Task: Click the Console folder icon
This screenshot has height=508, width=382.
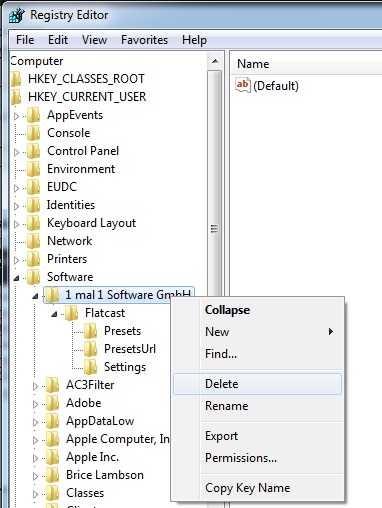Action: coord(34,133)
